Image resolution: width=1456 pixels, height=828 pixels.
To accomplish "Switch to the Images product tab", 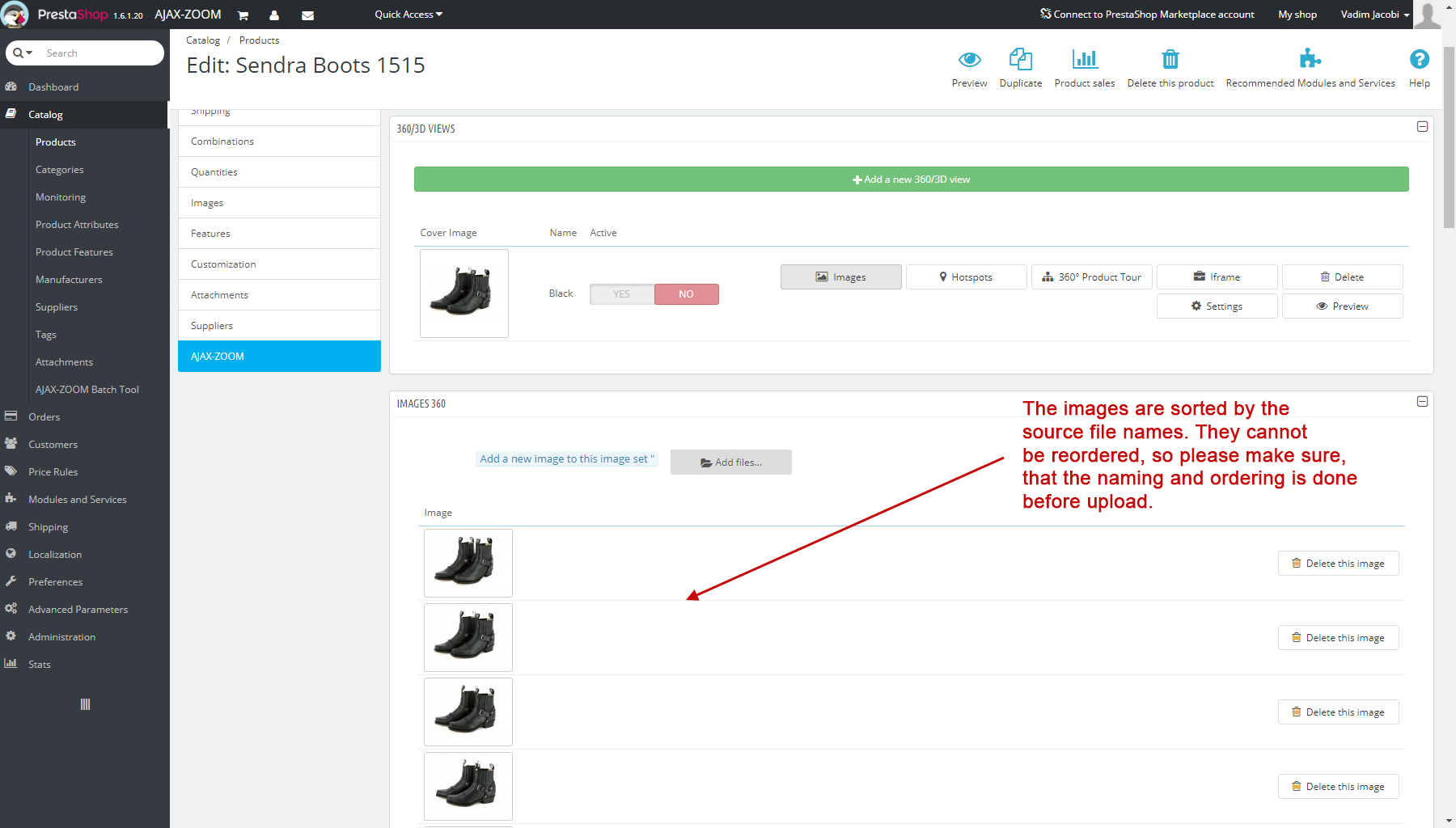I will click(x=279, y=202).
